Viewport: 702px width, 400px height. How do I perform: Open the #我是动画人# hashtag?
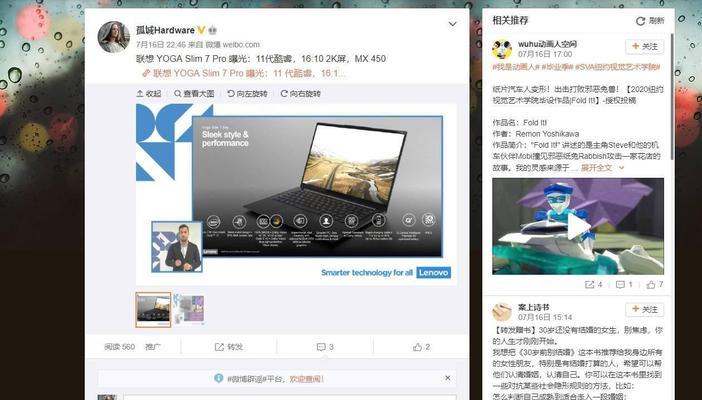515,67
